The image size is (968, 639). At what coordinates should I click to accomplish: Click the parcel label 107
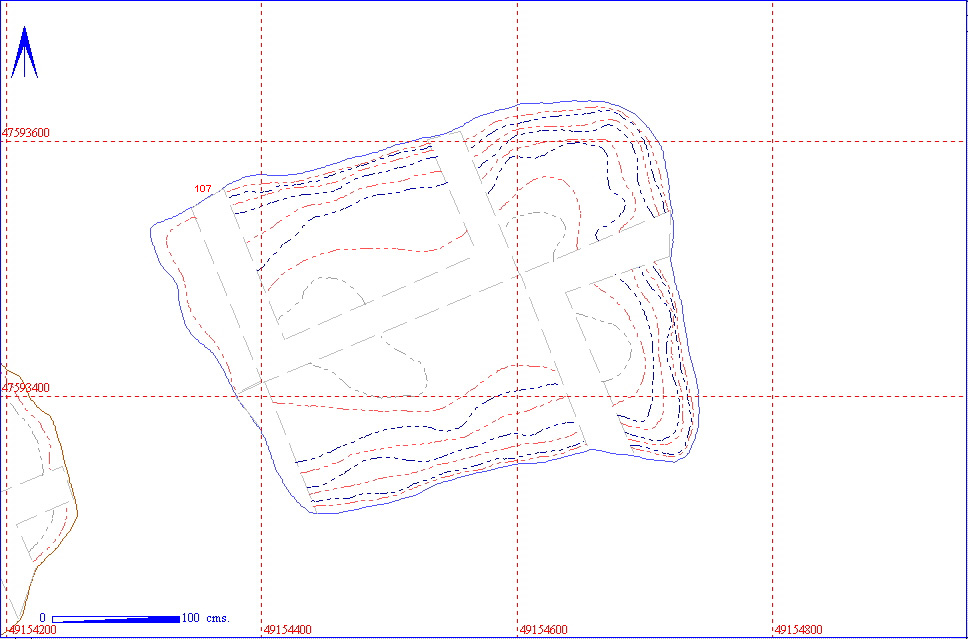[x=203, y=189]
